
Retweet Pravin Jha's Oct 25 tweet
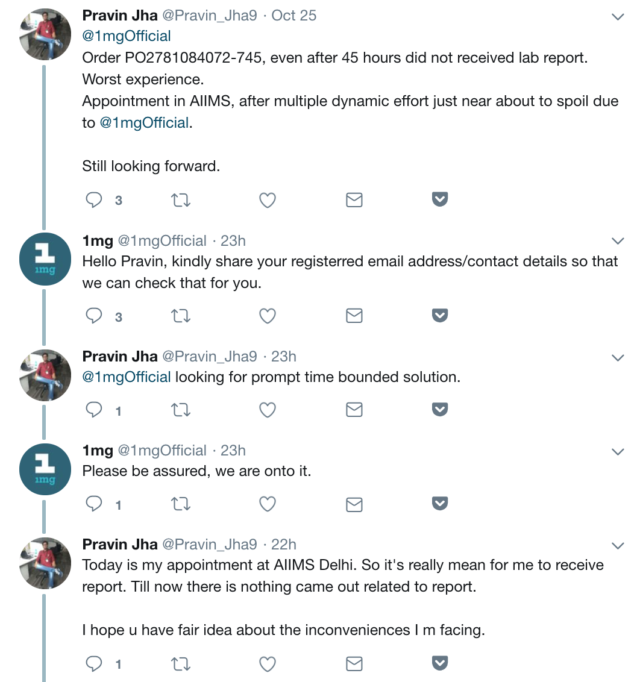[180, 200]
